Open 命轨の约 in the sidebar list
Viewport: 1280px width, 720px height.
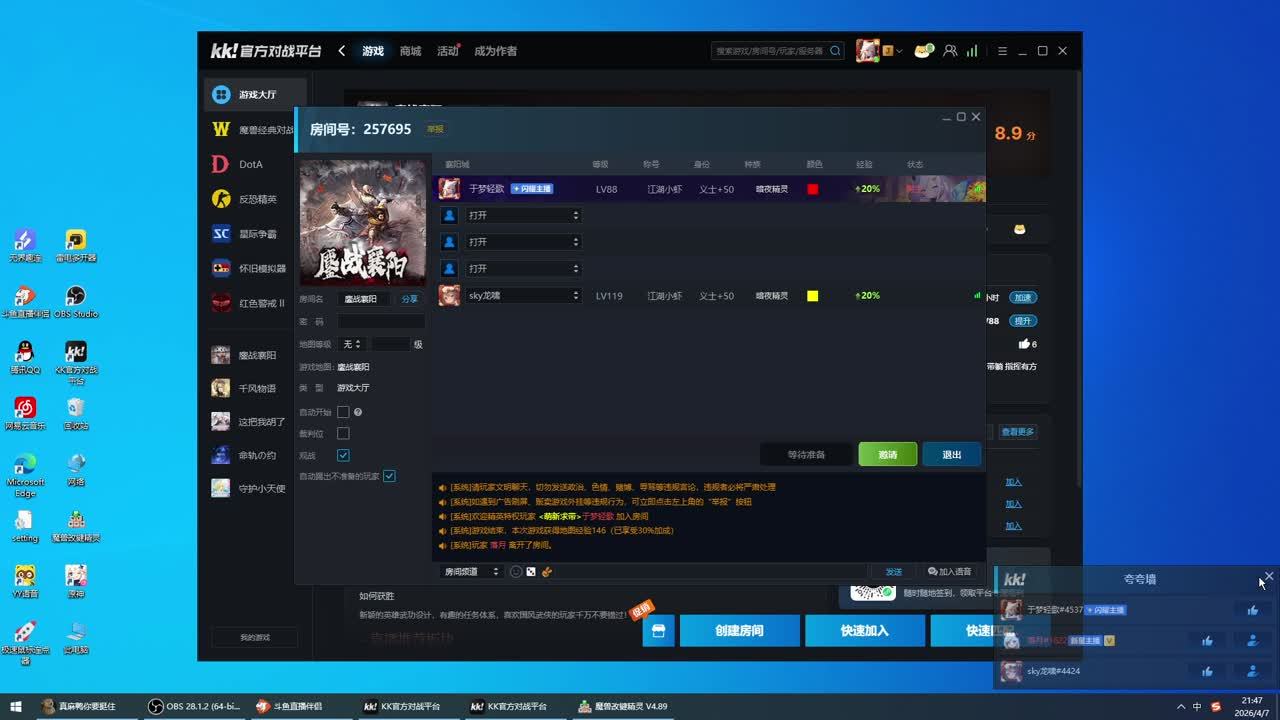click(250, 455)
